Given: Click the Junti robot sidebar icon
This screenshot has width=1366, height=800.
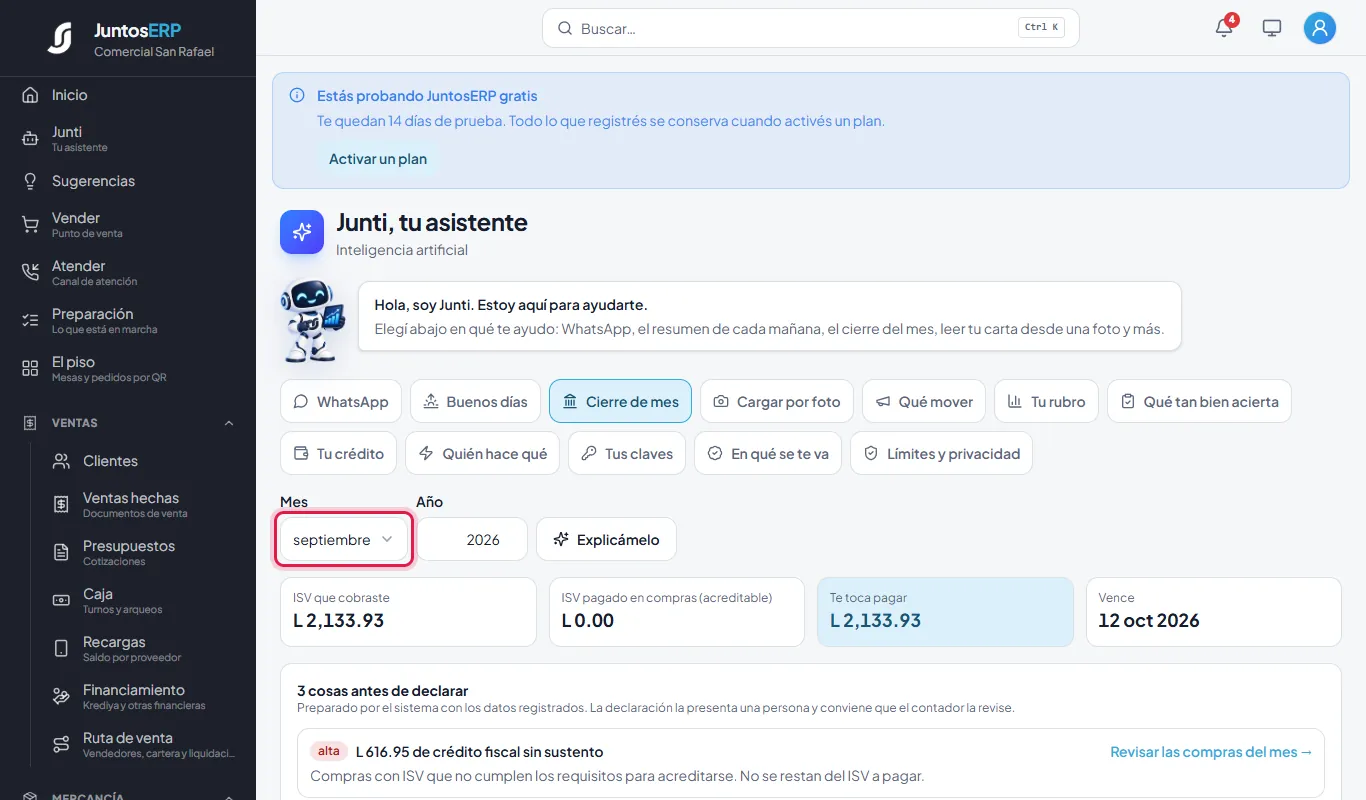Looking at the screenshot, I should tap(30, 139).
